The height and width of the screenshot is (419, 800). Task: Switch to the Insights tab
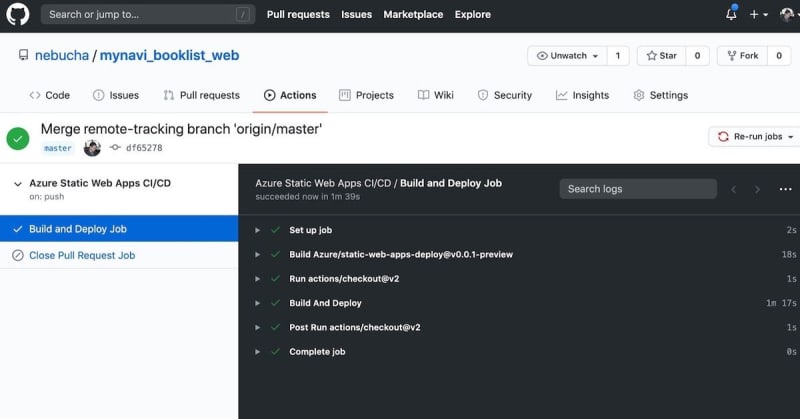point(582,95)
